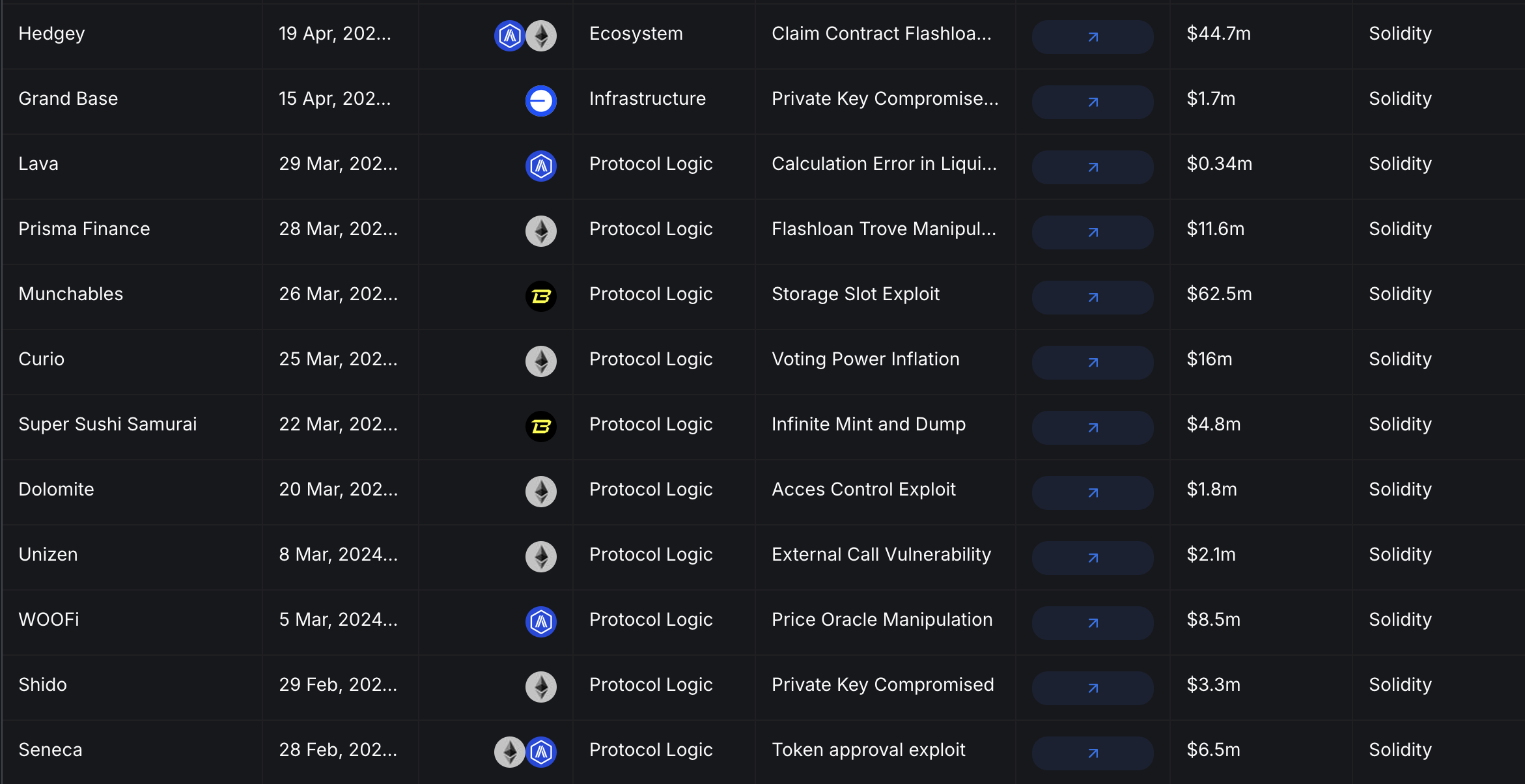Click the truncated Claim Contract Flashloan text
This screenshot has height=784, width=1525.
[881, 34]
